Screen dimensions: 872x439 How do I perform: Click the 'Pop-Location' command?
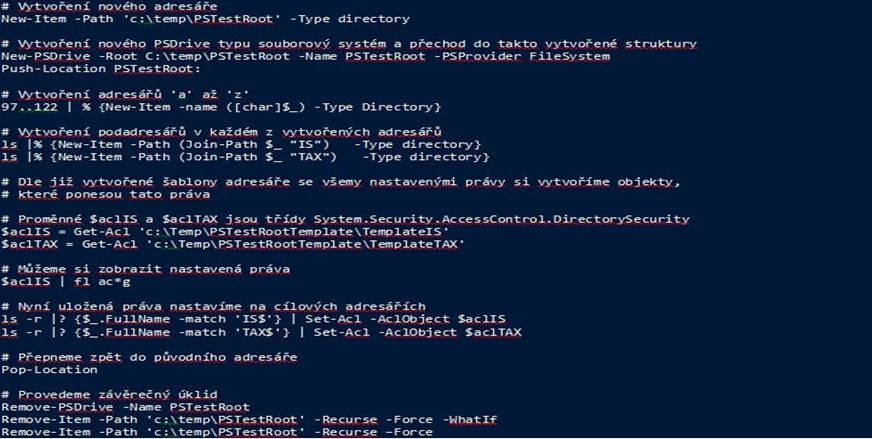[49, 369]
